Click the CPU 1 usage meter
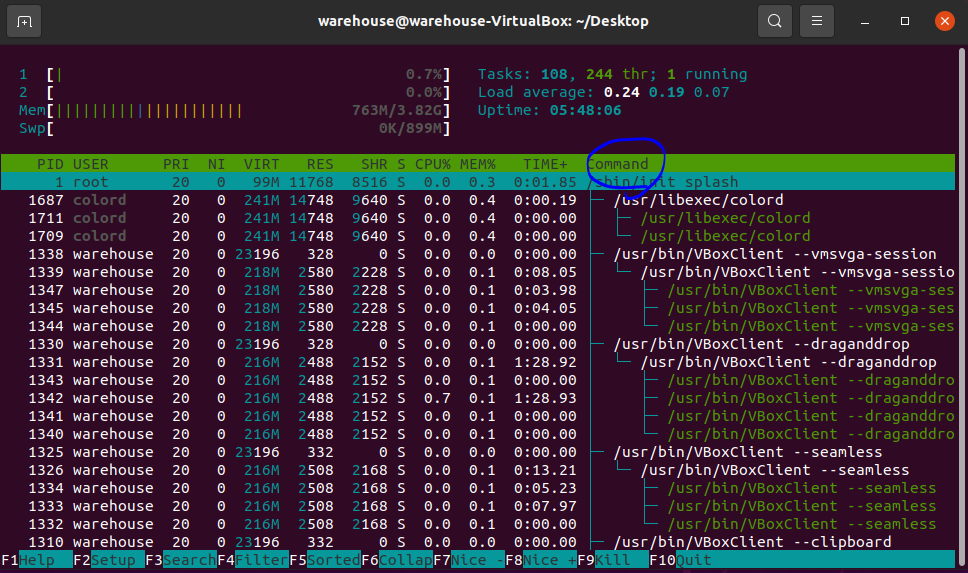The height and width of the screenshot is (573, 968). click(x=235, y=75)
